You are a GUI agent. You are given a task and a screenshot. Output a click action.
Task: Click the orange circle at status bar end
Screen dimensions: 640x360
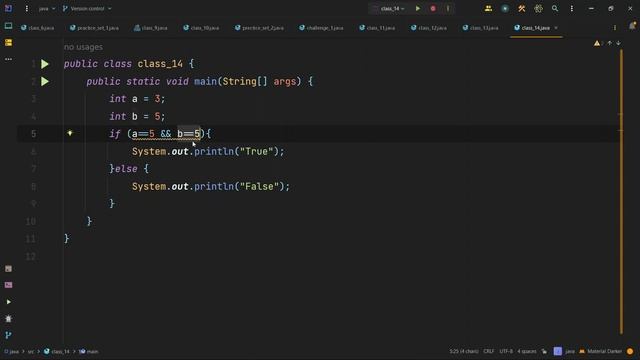click(x=630, y=351)
